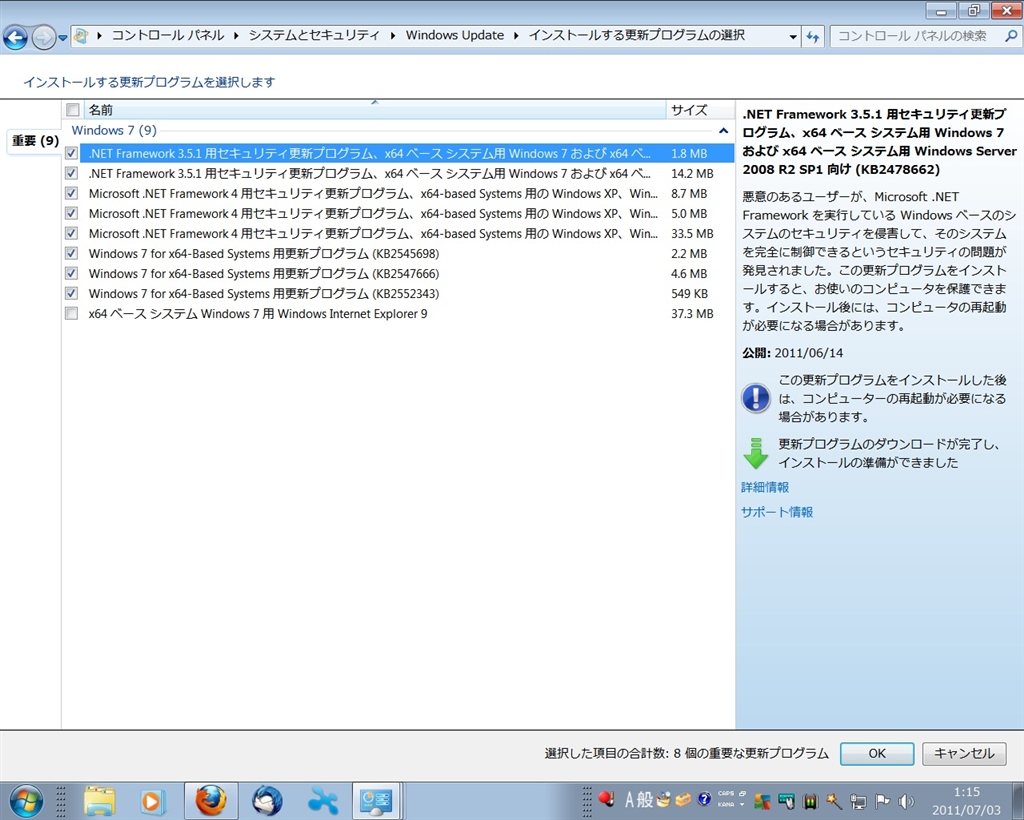Screen dimensions: 1024x820
Task: Open Windows Explorer from taskbar
Action: pos(99,801)
